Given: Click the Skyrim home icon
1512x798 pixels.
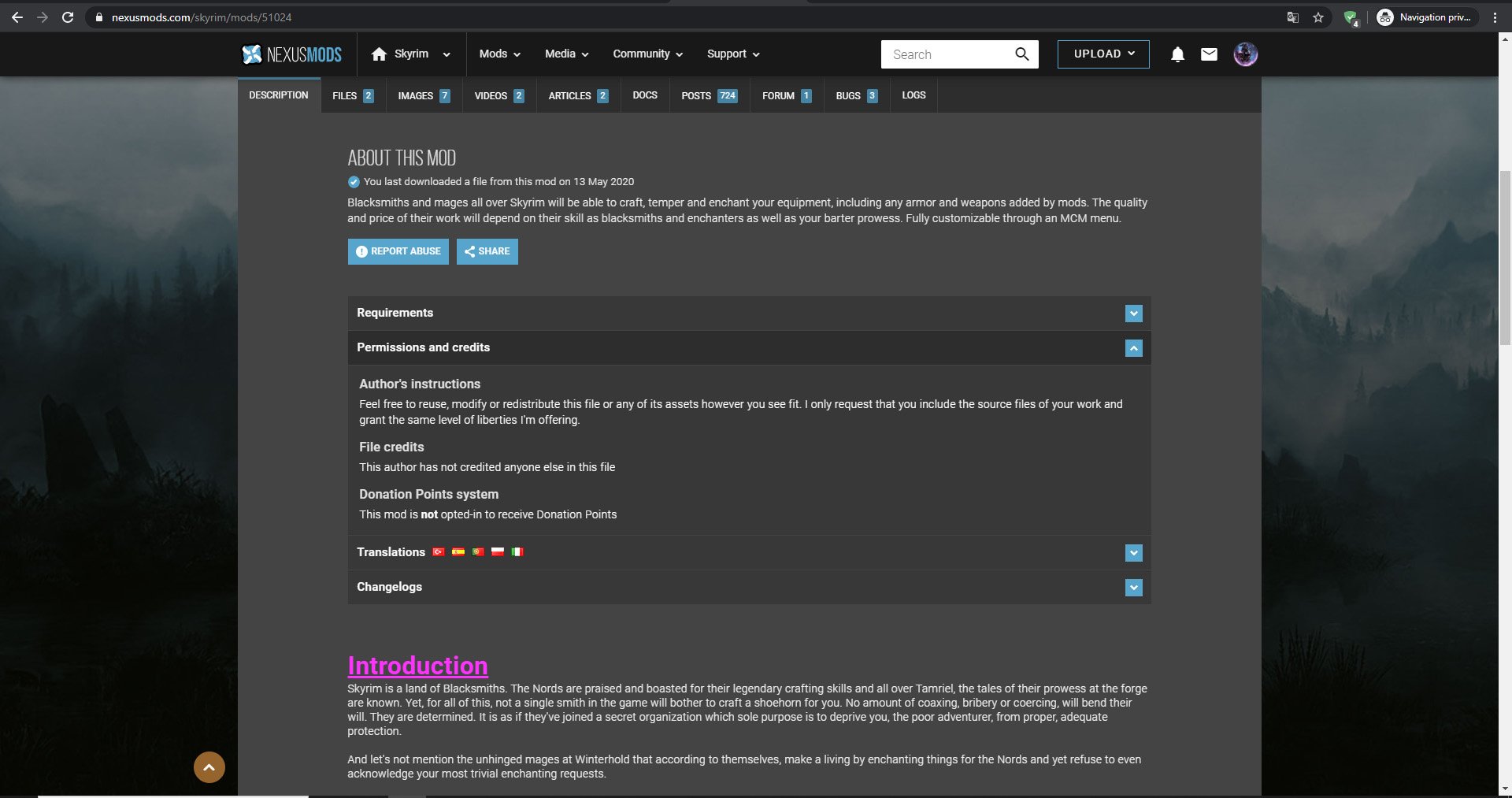Looking at the screenshot, I should (379, 54).
